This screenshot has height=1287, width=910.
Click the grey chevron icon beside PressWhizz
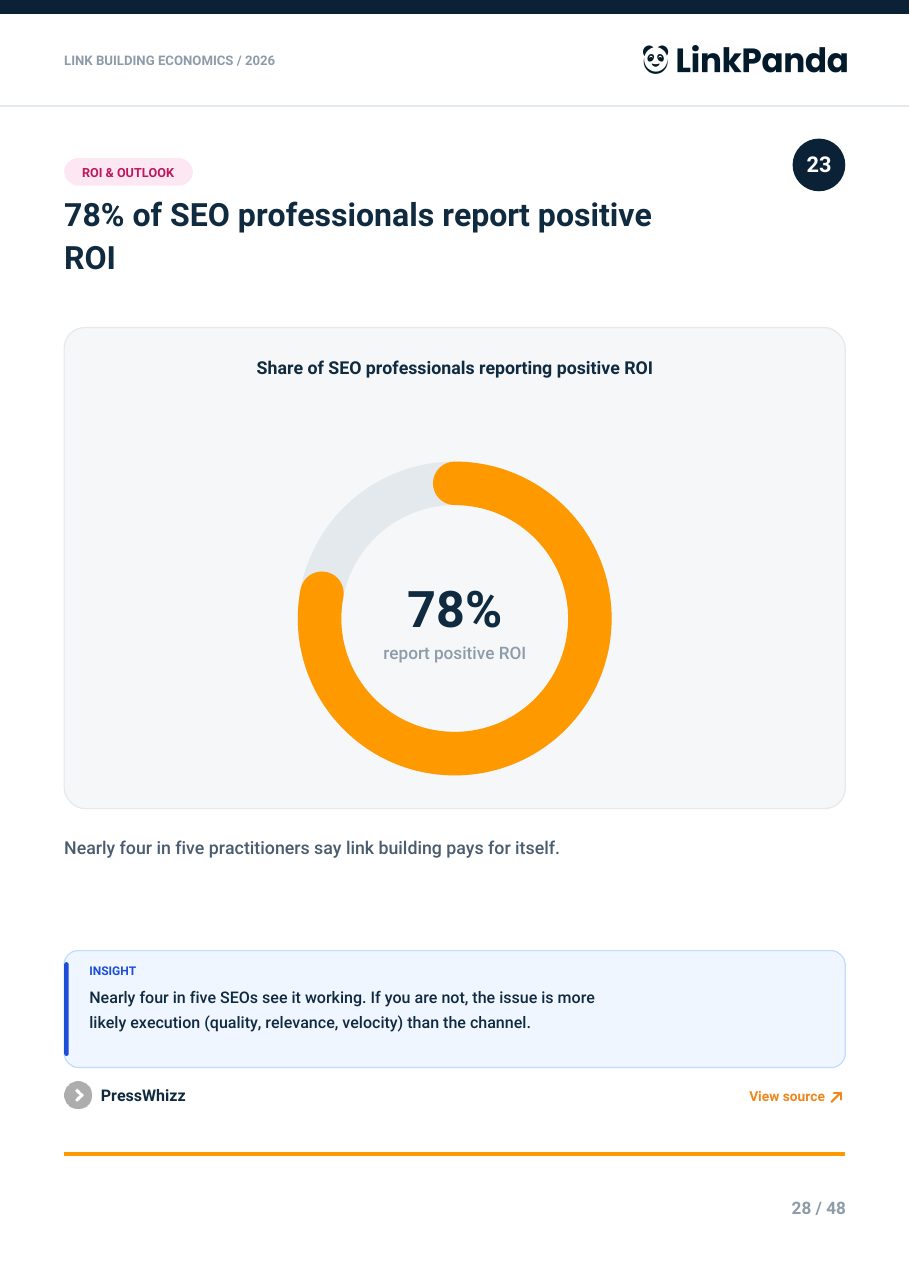78,1095
